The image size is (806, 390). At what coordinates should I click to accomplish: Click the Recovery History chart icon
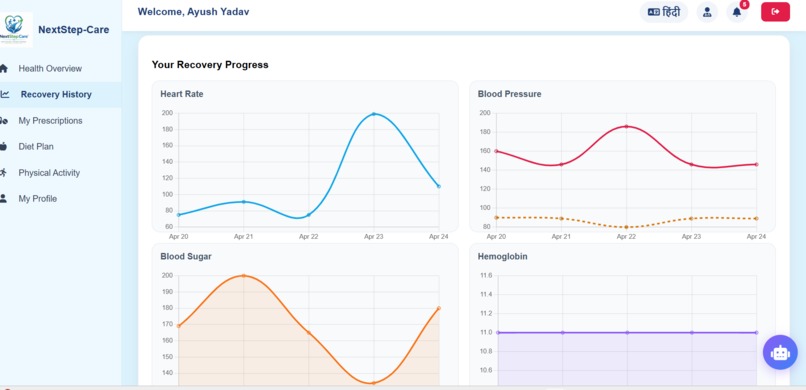5,94
